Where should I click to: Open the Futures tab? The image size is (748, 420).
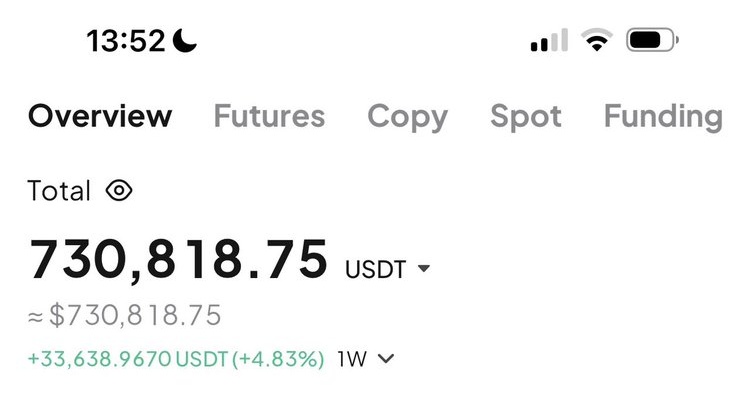(x=269, y=116)
